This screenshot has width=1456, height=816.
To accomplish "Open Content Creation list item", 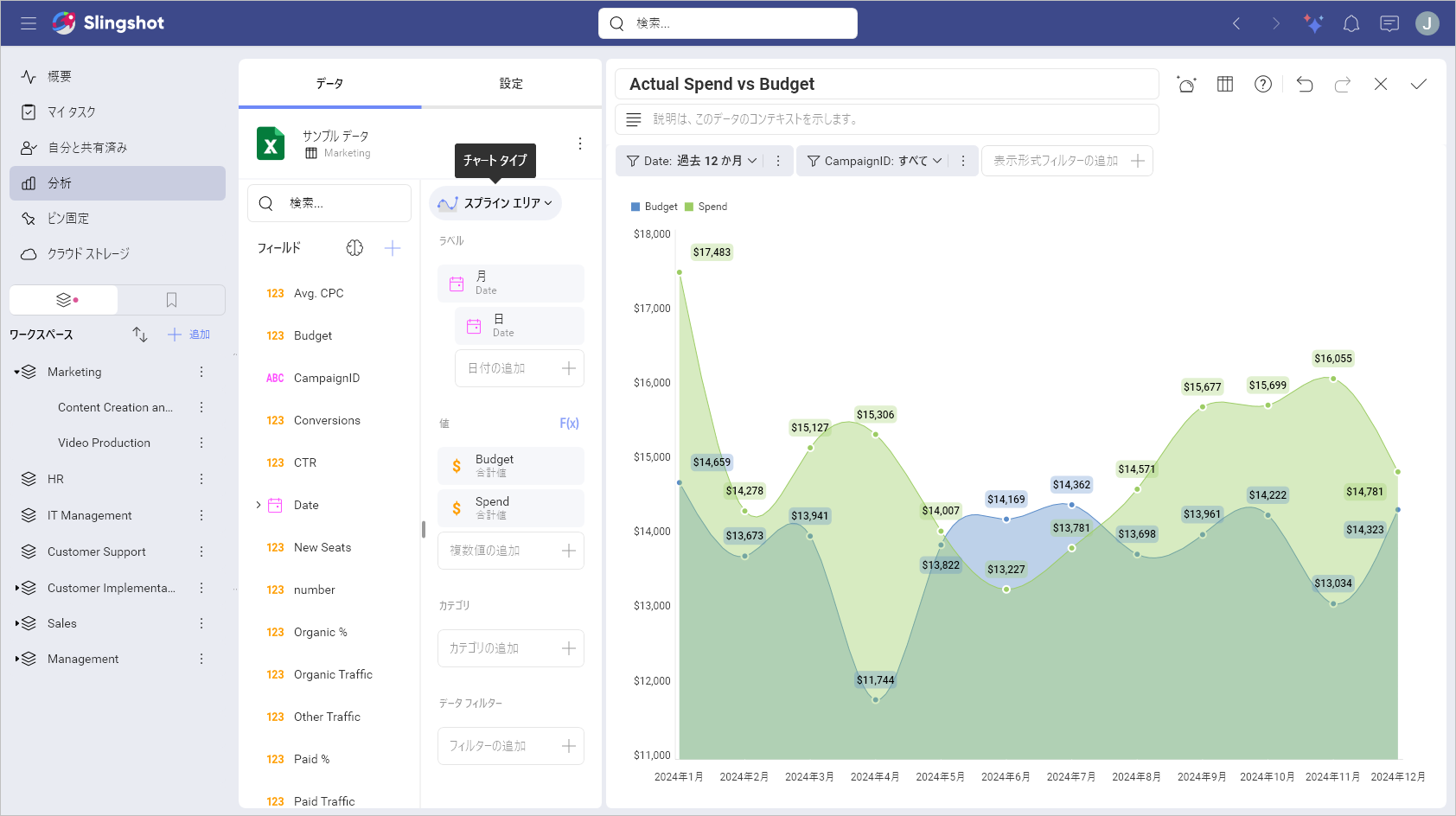I will point(115,407).
